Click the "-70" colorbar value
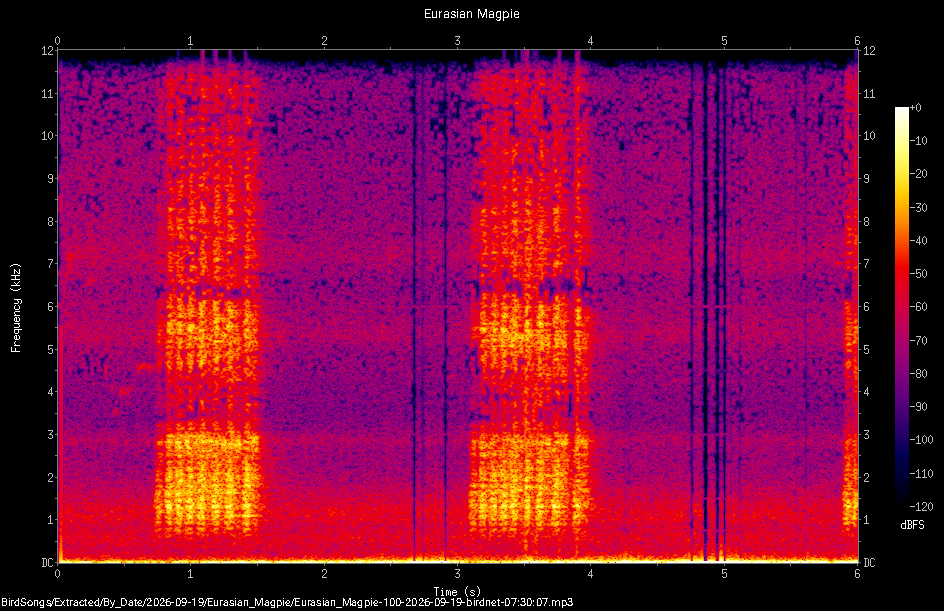 pos(918,341)
